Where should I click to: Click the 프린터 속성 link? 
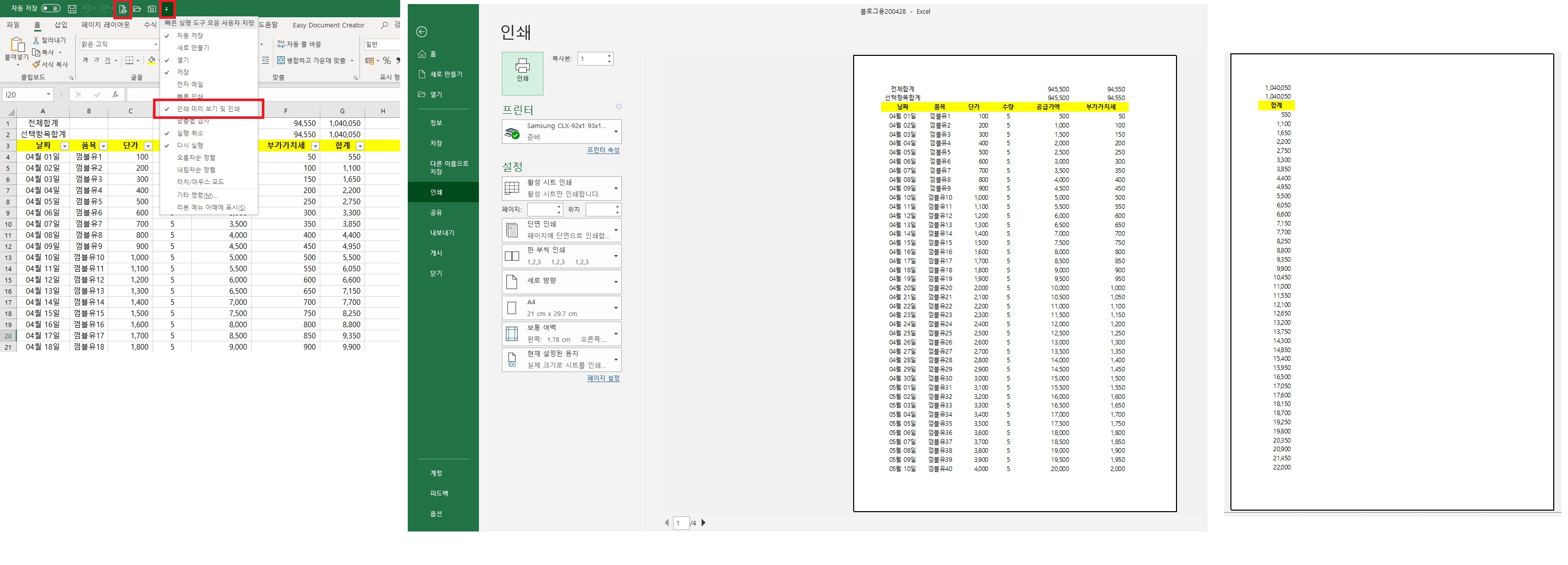tap(602, 150)
